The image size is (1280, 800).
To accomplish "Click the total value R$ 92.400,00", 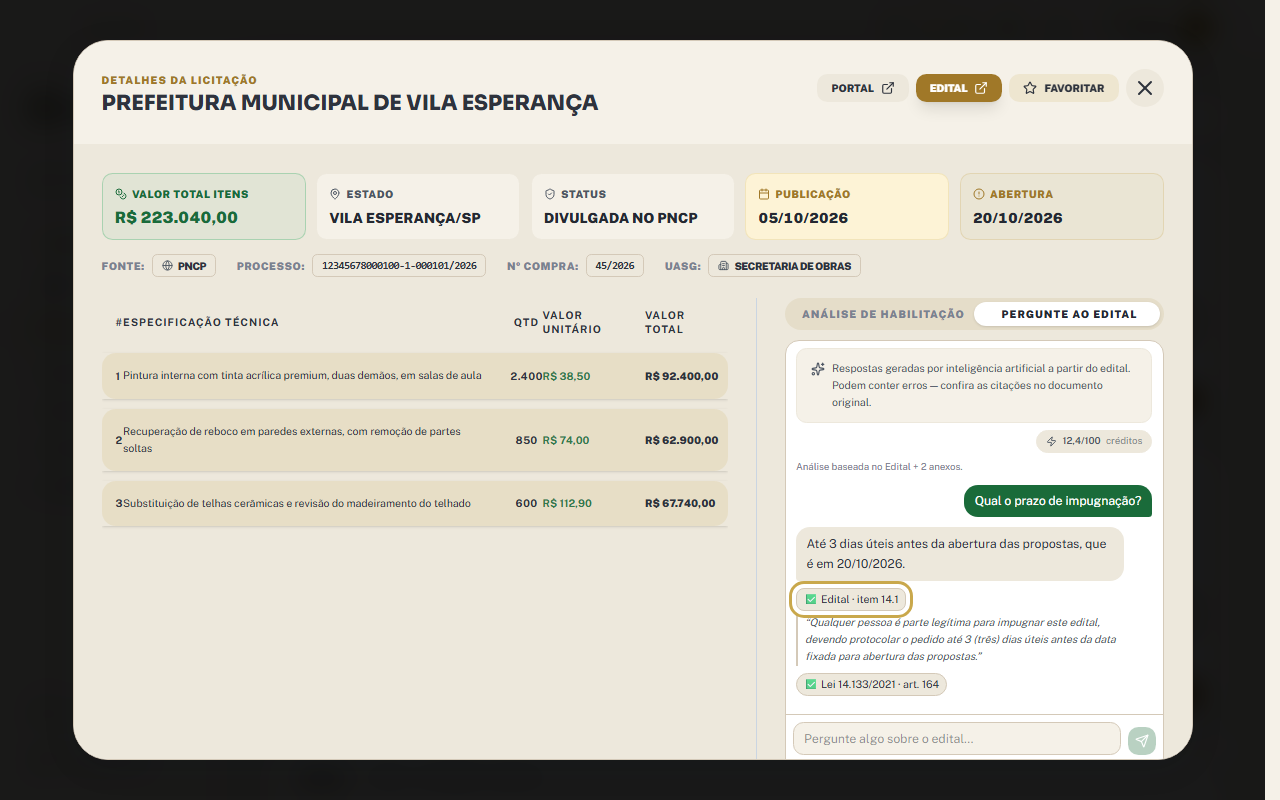I will pos(682,376).
